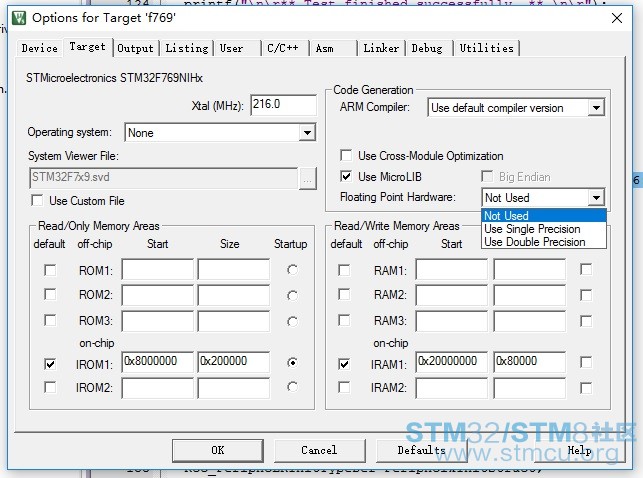This screenshot has width=643, height=478.
Task: Click the IRAM1 Start address field
Action: click(x=451, y=362)
